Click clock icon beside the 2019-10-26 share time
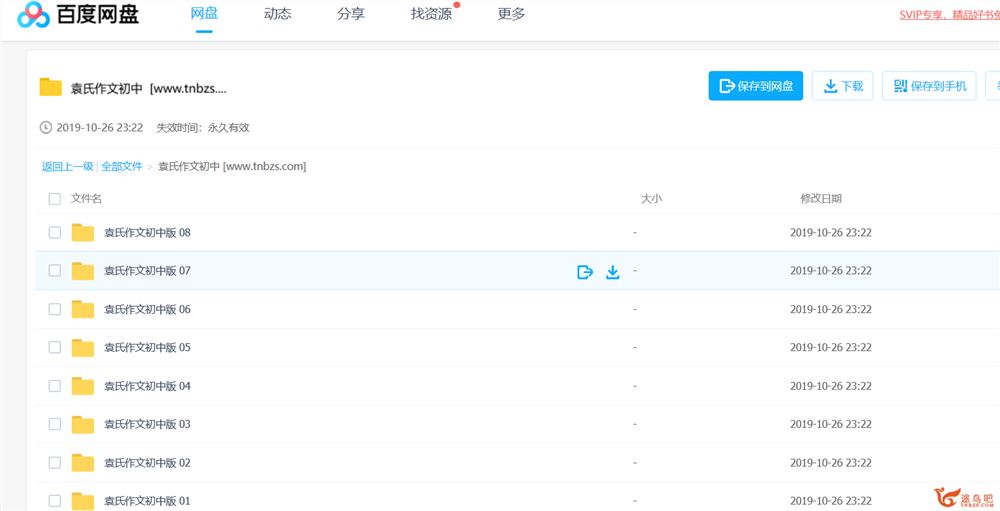The width and height of the screenshot is (1000, 511). coord(45,128)
